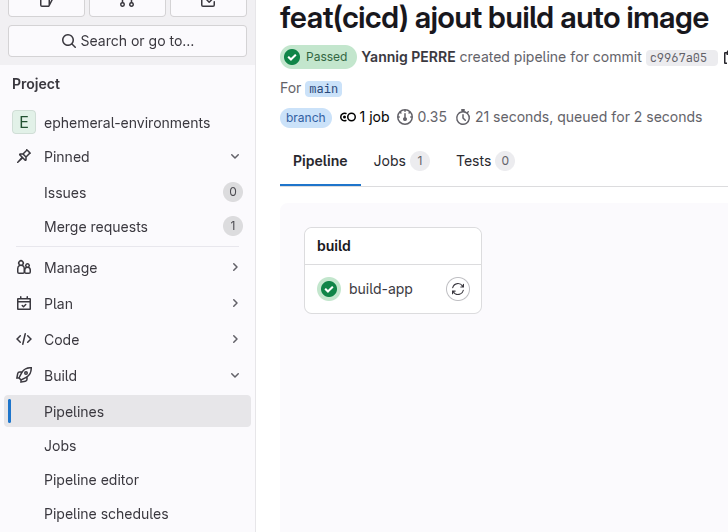The width and height of the screenshot is (728, 532).
Task: Click the Search or go to field
Action: tap(127, 41)
